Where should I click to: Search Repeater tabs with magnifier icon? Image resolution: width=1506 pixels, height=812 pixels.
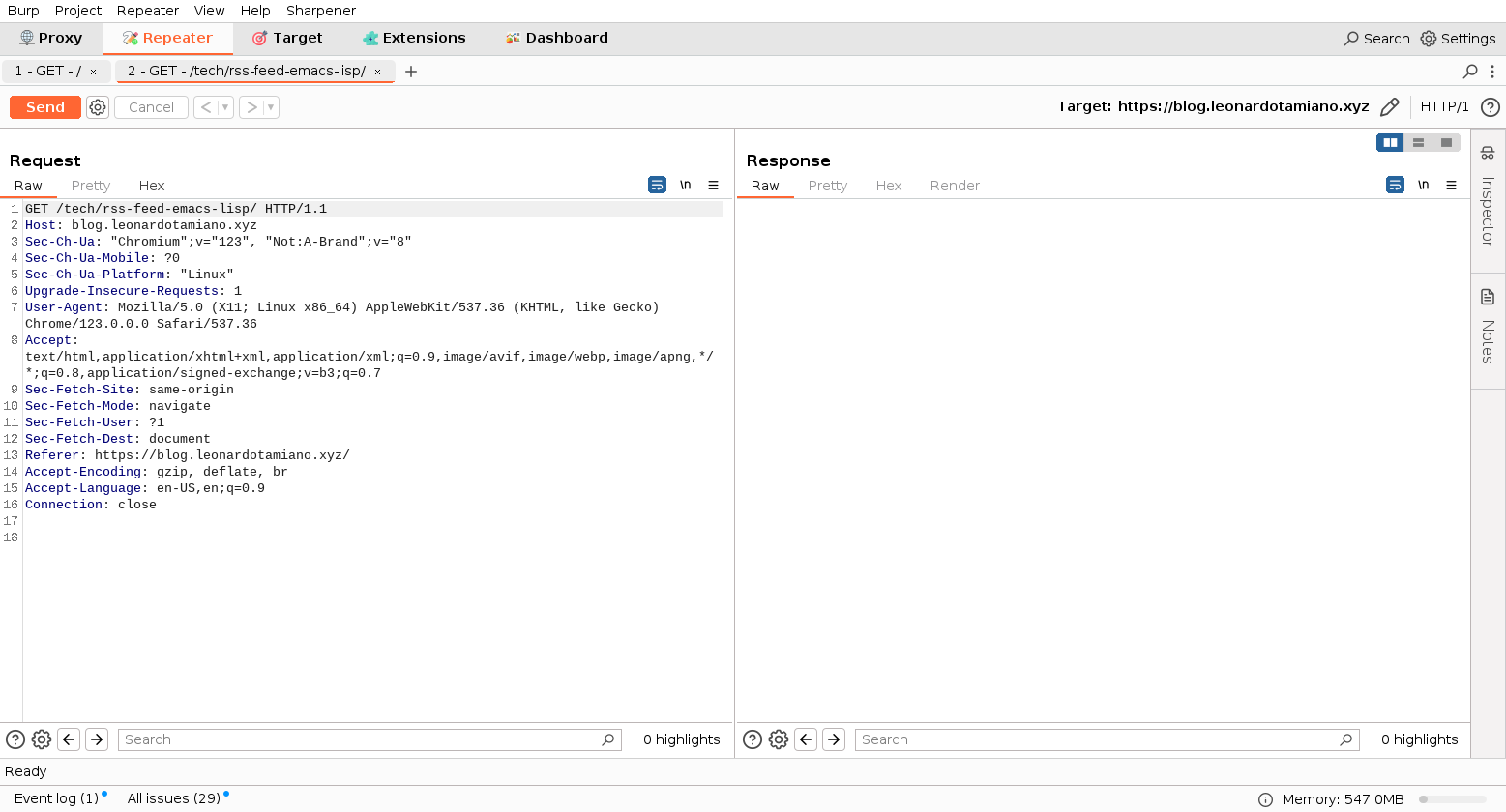1470,72
